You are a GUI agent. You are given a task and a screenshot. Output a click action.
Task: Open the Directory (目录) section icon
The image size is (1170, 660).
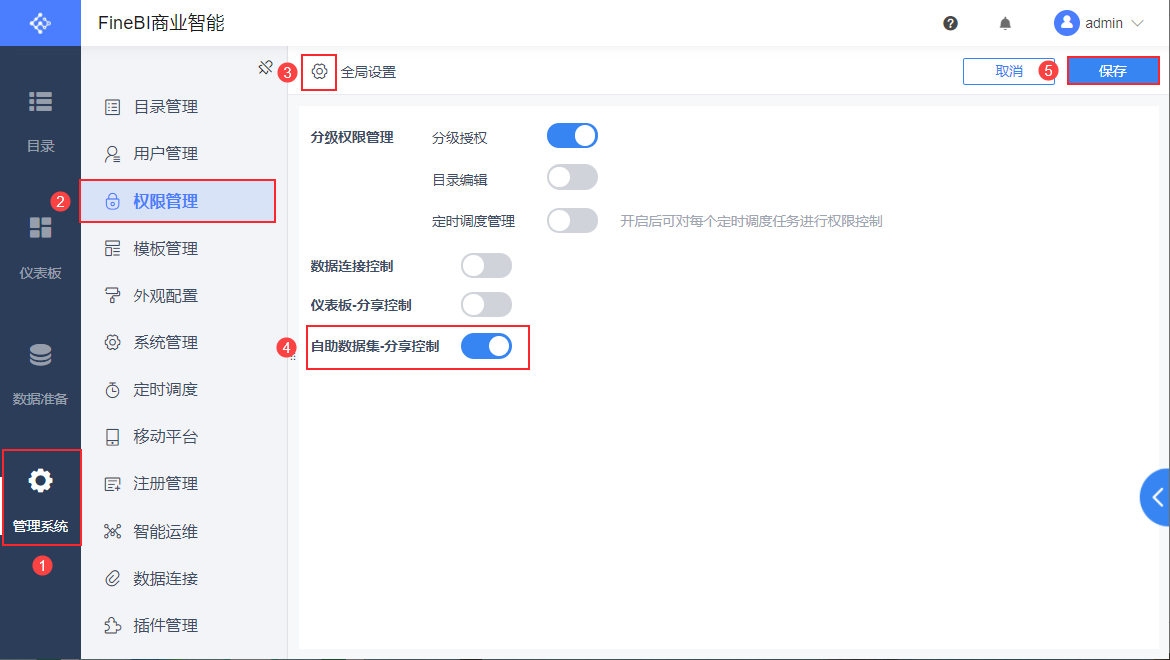tap(40, 102)
